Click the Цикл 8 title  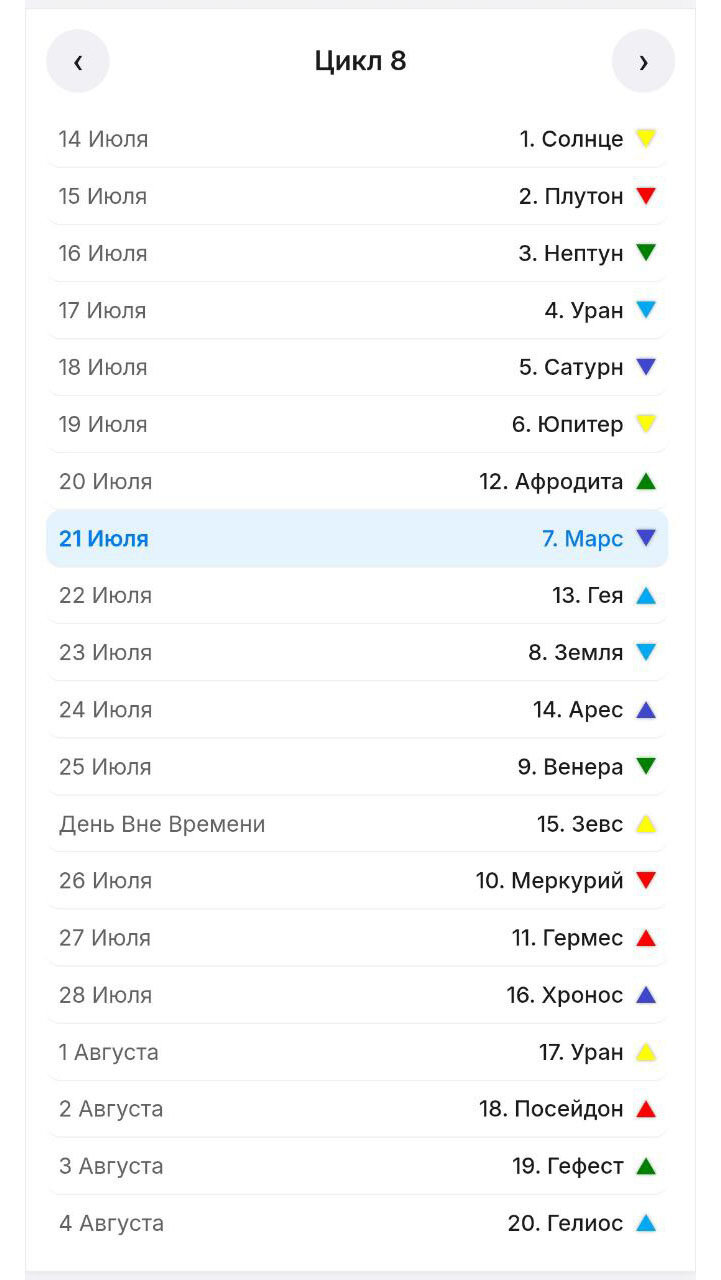click(x=360, y=61)
